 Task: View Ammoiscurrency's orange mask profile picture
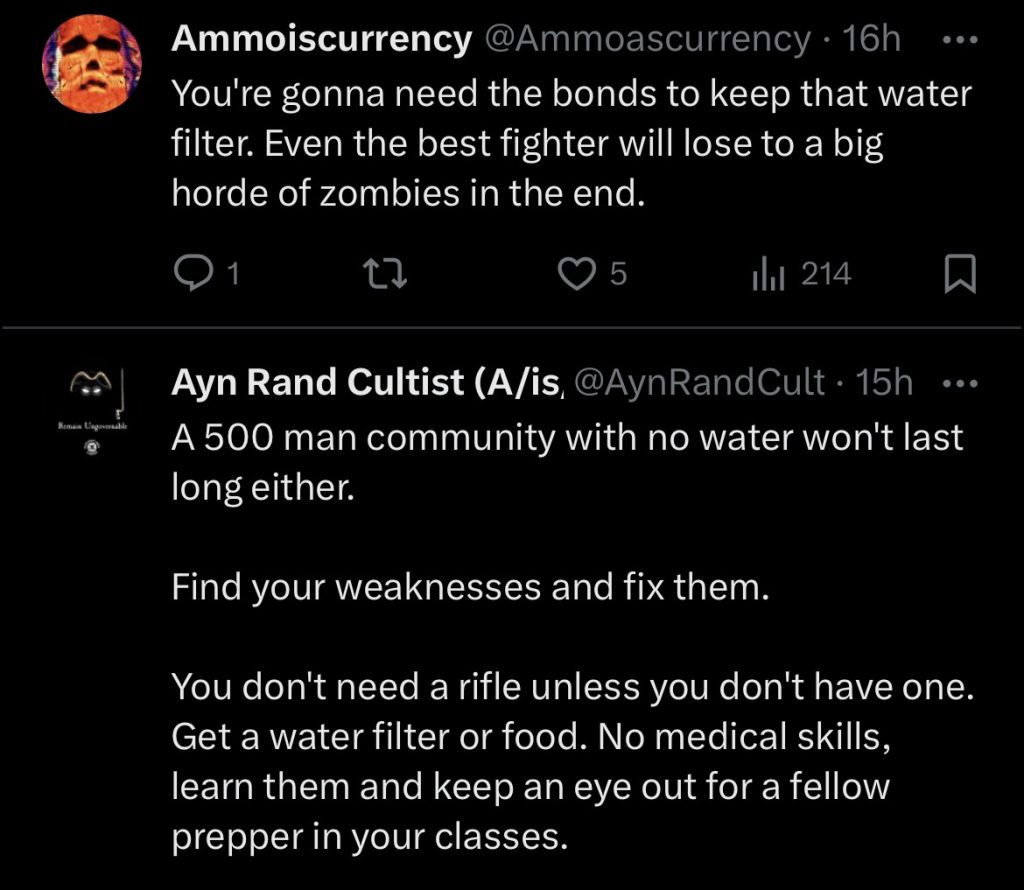(x=92, y=63)
